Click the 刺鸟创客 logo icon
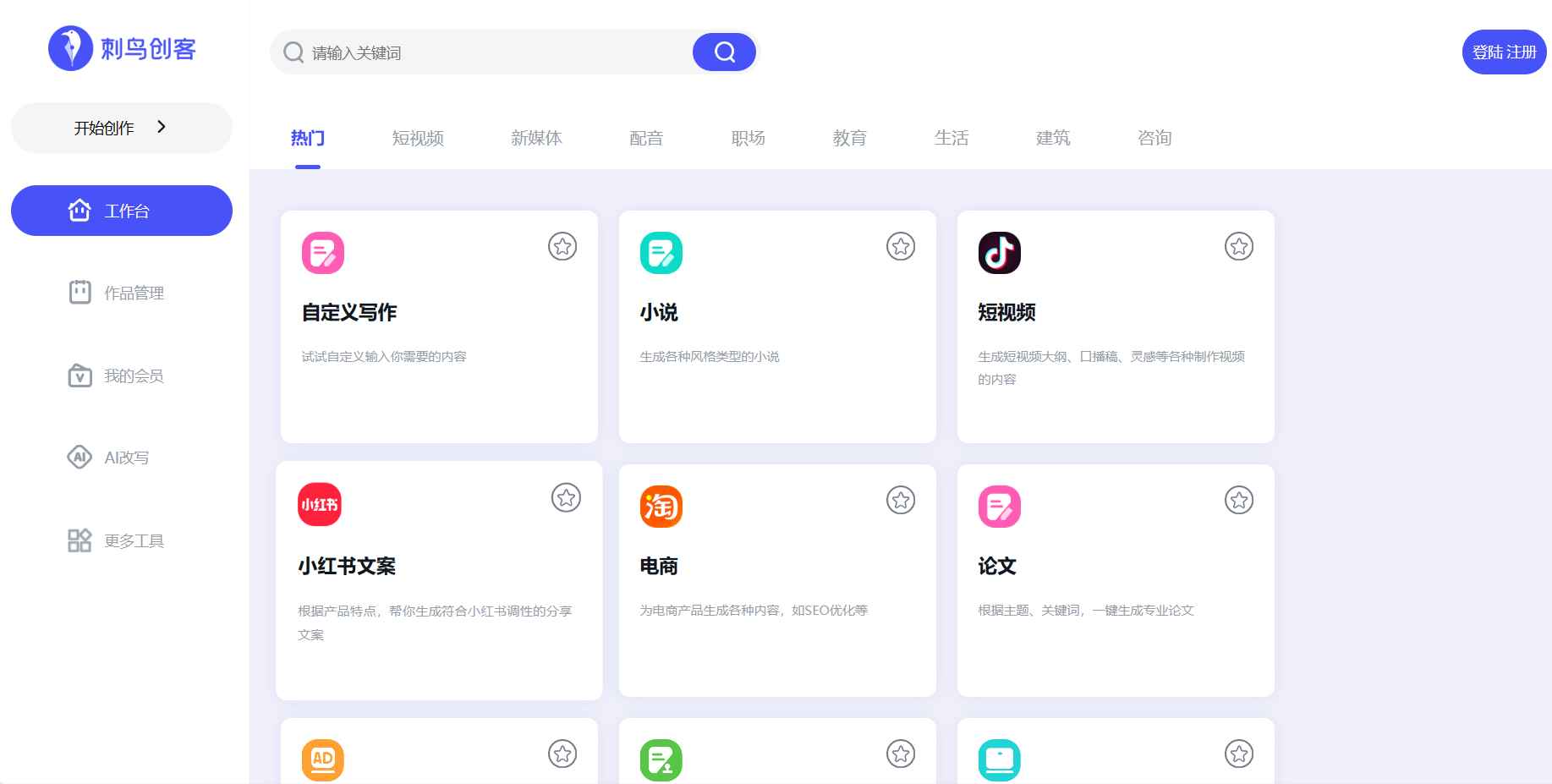 pos(70,48)
